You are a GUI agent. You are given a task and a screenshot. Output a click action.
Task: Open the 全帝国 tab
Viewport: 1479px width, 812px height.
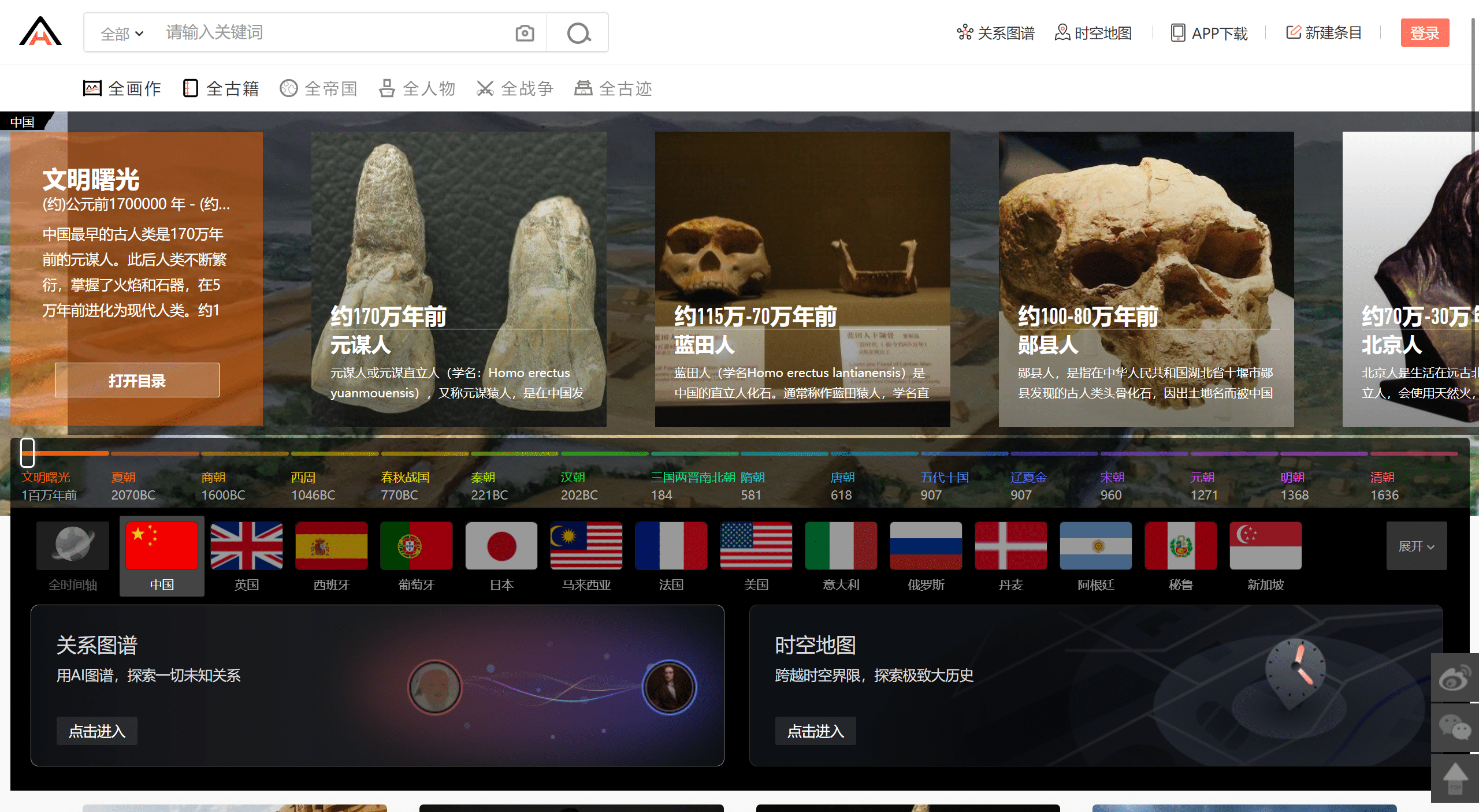point(319,88)
